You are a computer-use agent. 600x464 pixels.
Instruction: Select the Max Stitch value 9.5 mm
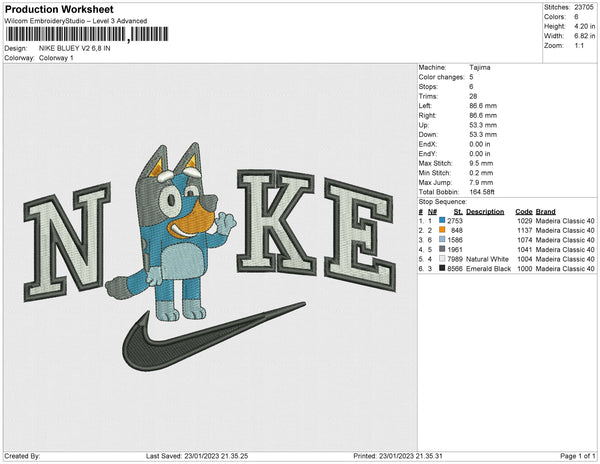[481, 163]
